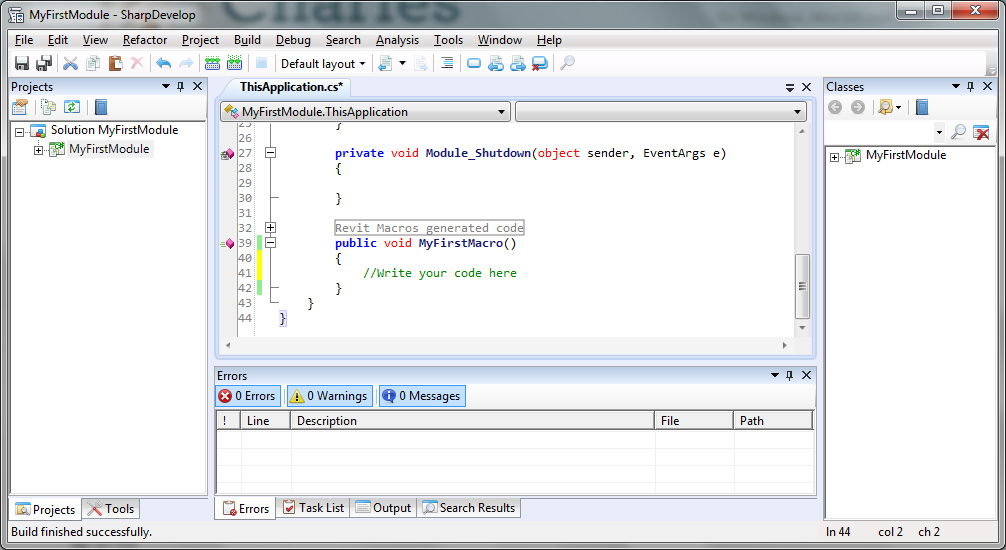The height and width of the screenshot is (550, 1006).
Task: Click the magnifier Find icon in toolbar
Action: (x=567, y=63)
